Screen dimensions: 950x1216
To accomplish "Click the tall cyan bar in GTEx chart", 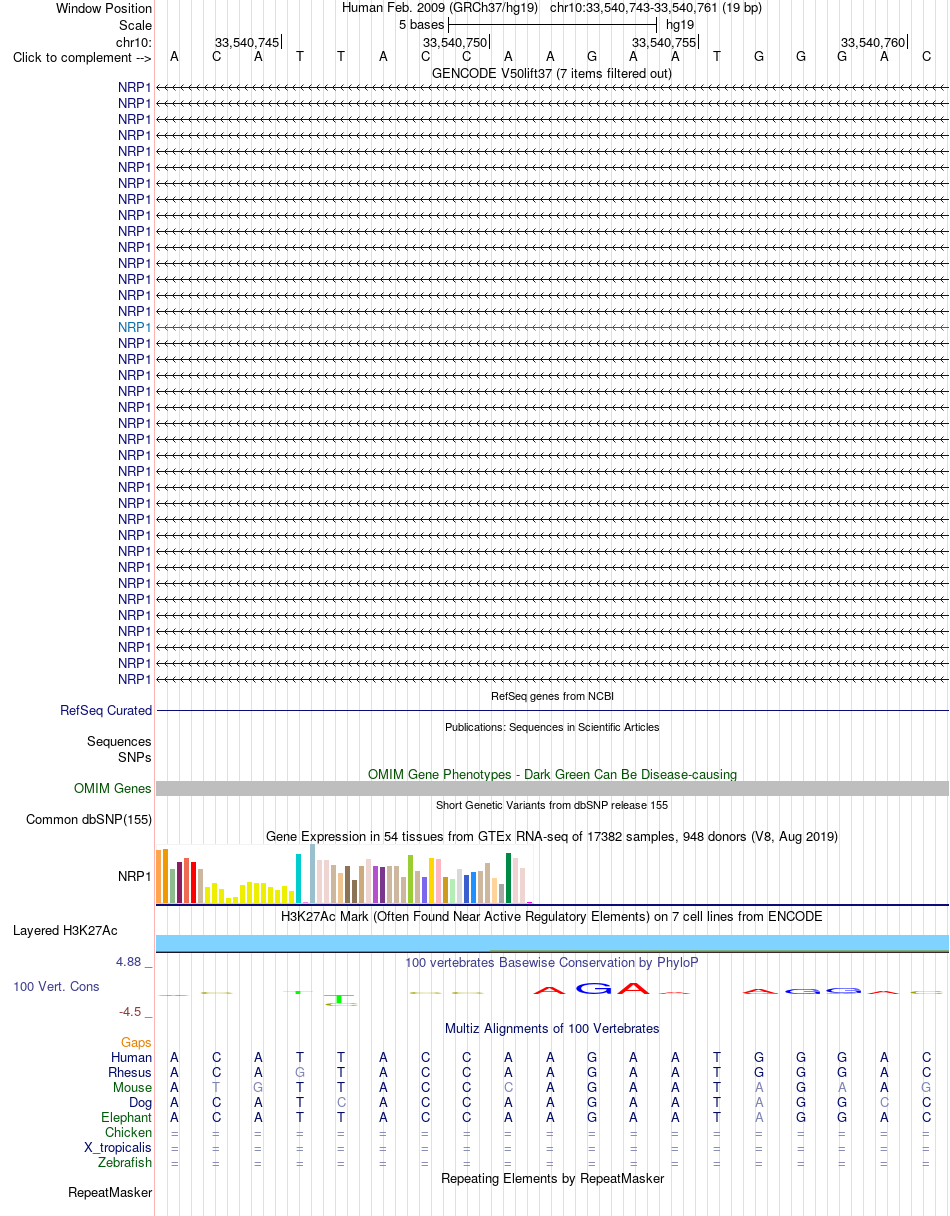I will (298, 878).
